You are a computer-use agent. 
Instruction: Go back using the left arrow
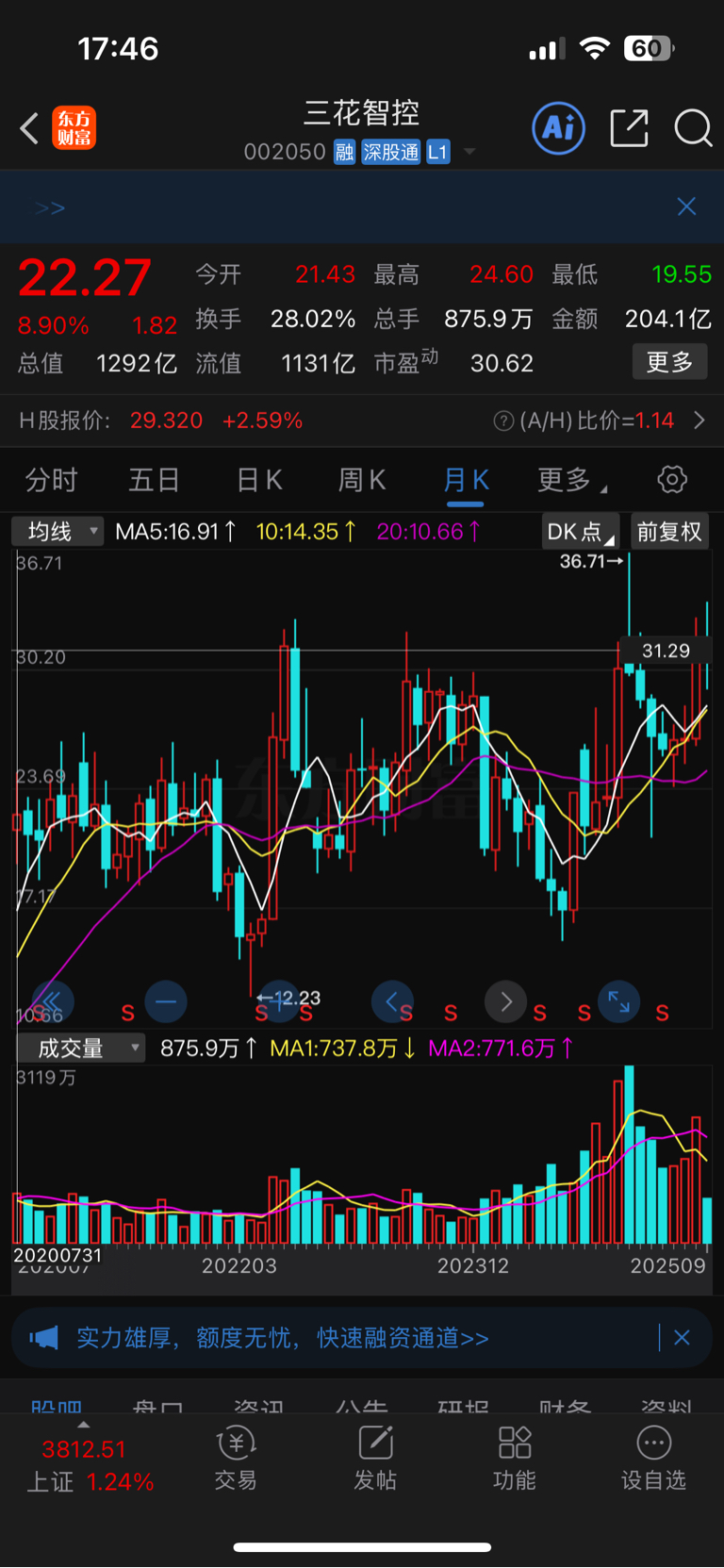[29, 128]
